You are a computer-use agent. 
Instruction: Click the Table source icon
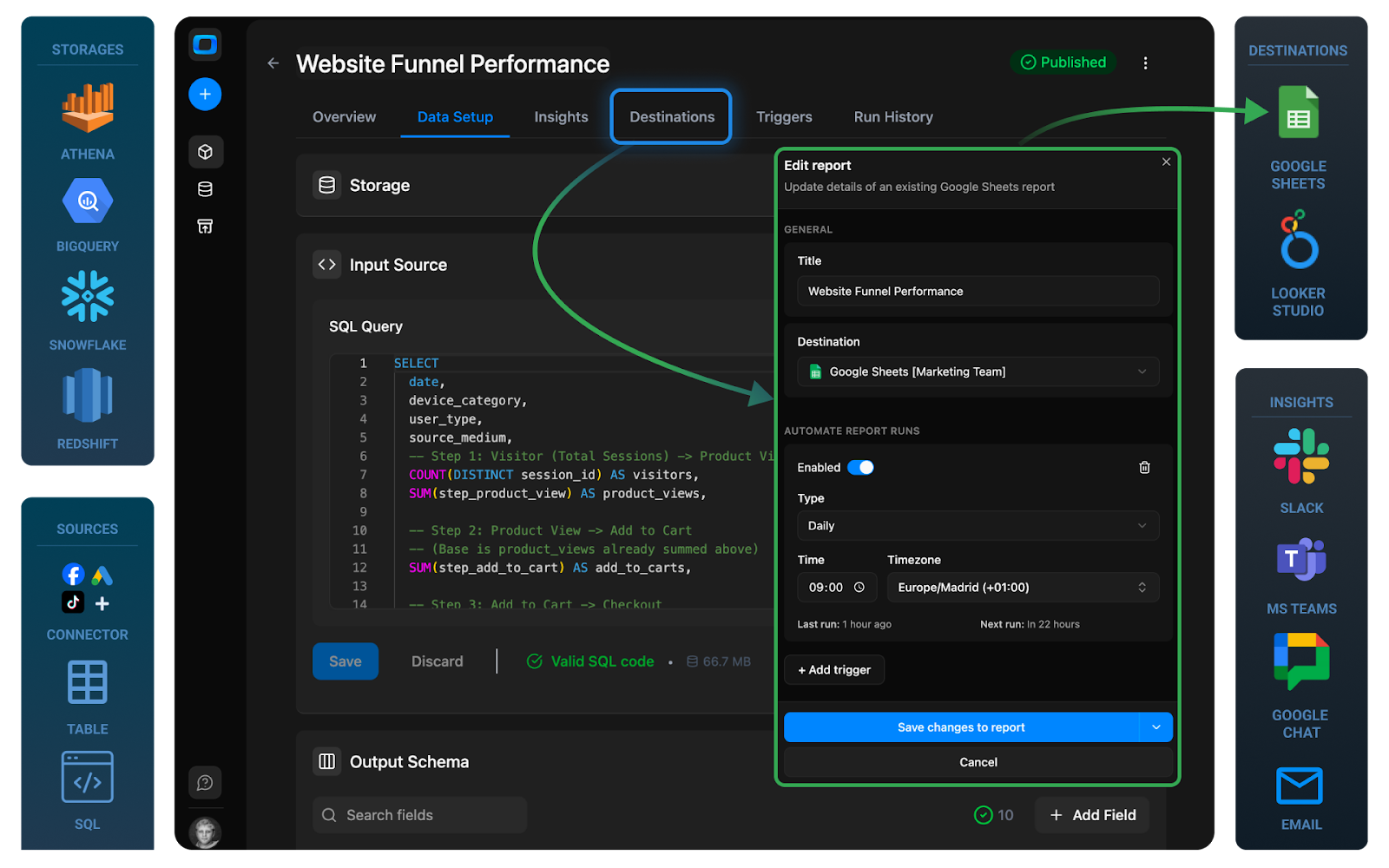point(87,682)
